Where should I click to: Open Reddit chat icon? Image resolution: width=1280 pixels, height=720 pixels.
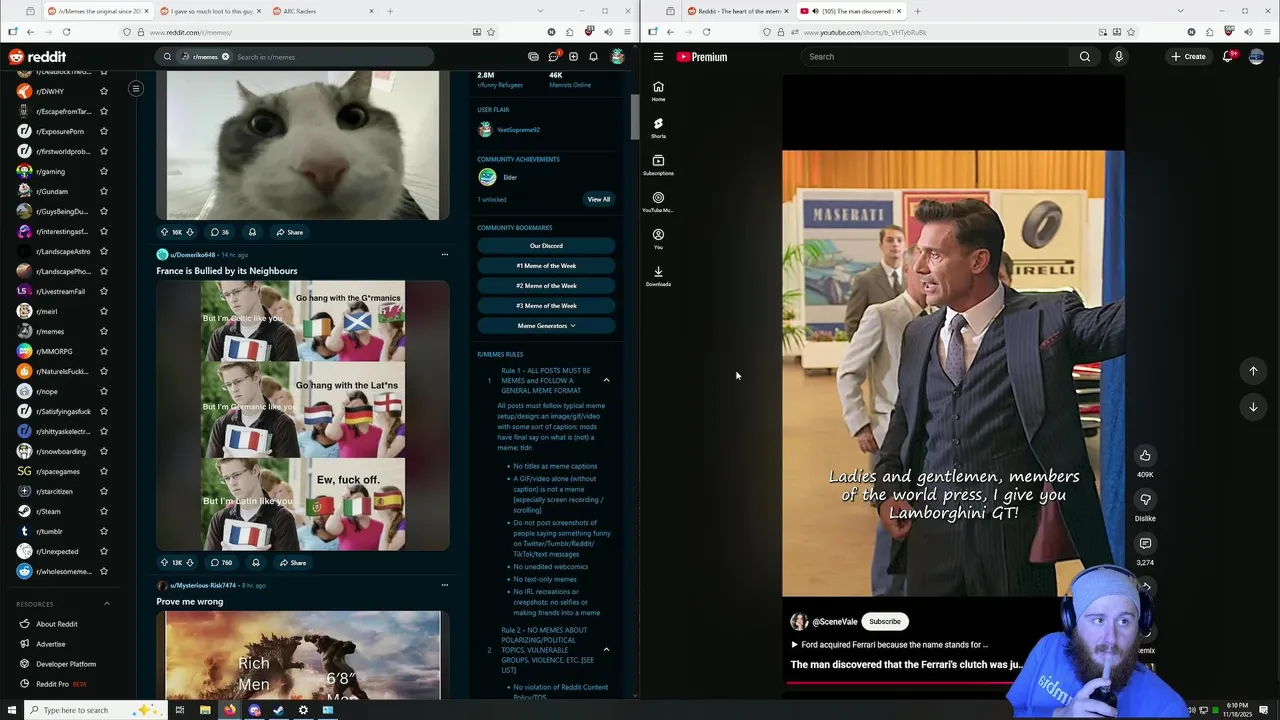tap(553, 57)
